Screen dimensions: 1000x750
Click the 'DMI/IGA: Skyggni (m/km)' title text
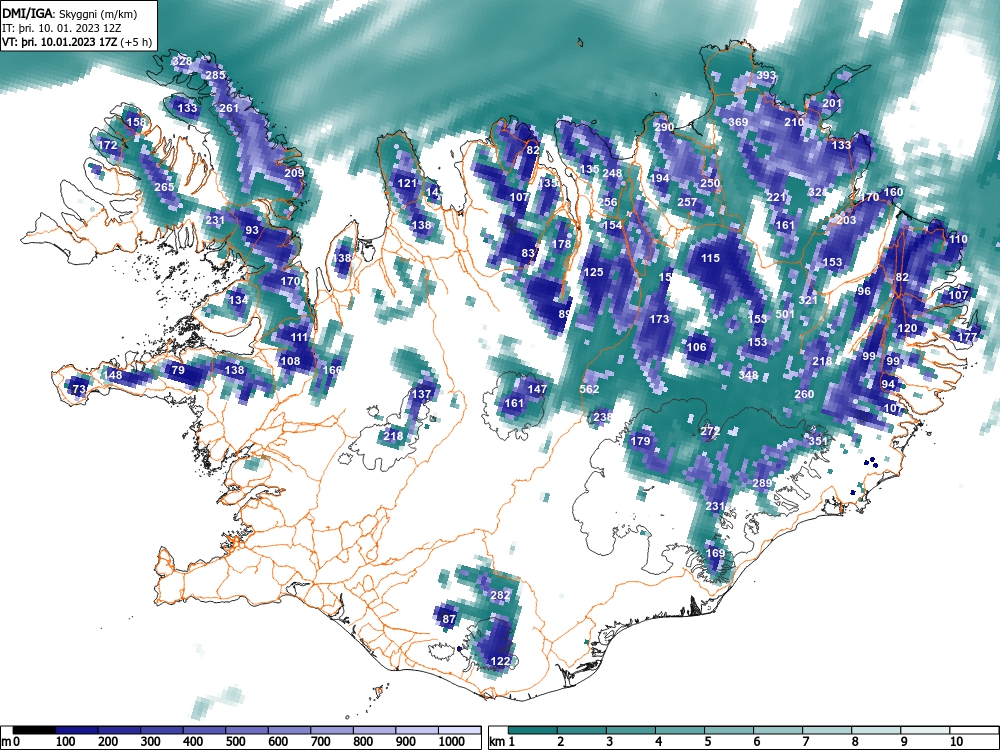point(70,13)
